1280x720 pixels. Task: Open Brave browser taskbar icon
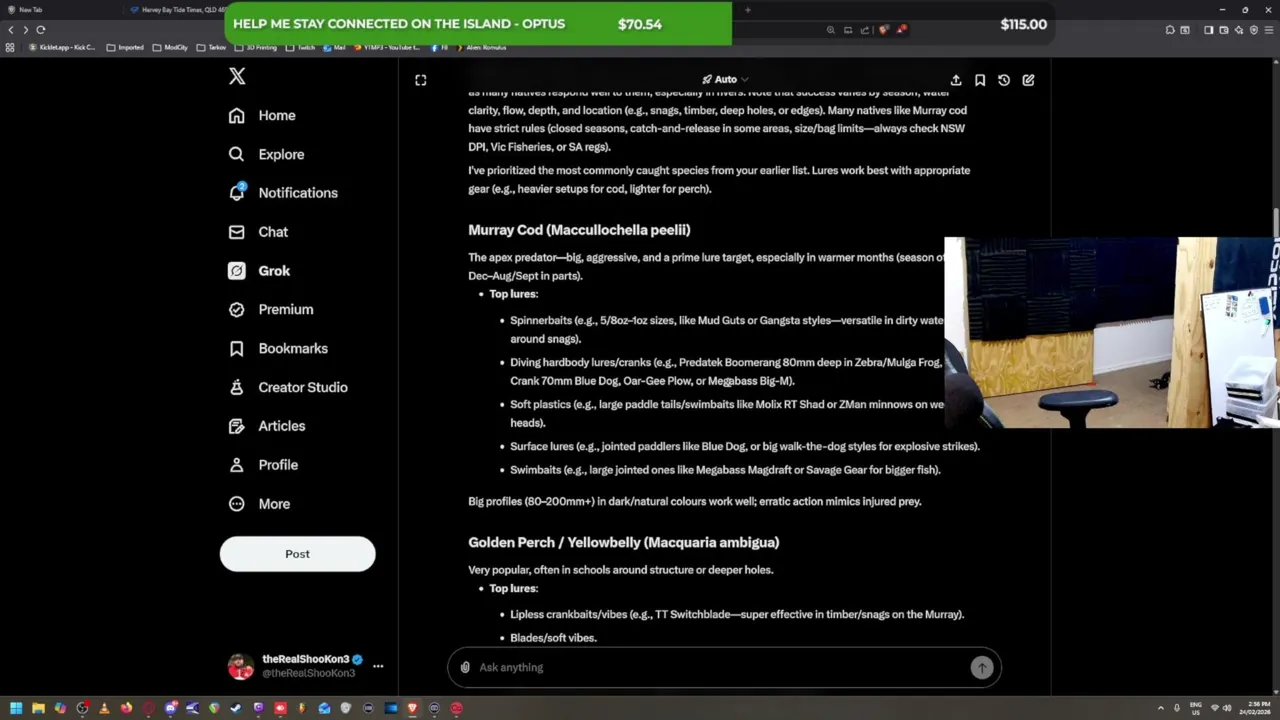point(412,708)
